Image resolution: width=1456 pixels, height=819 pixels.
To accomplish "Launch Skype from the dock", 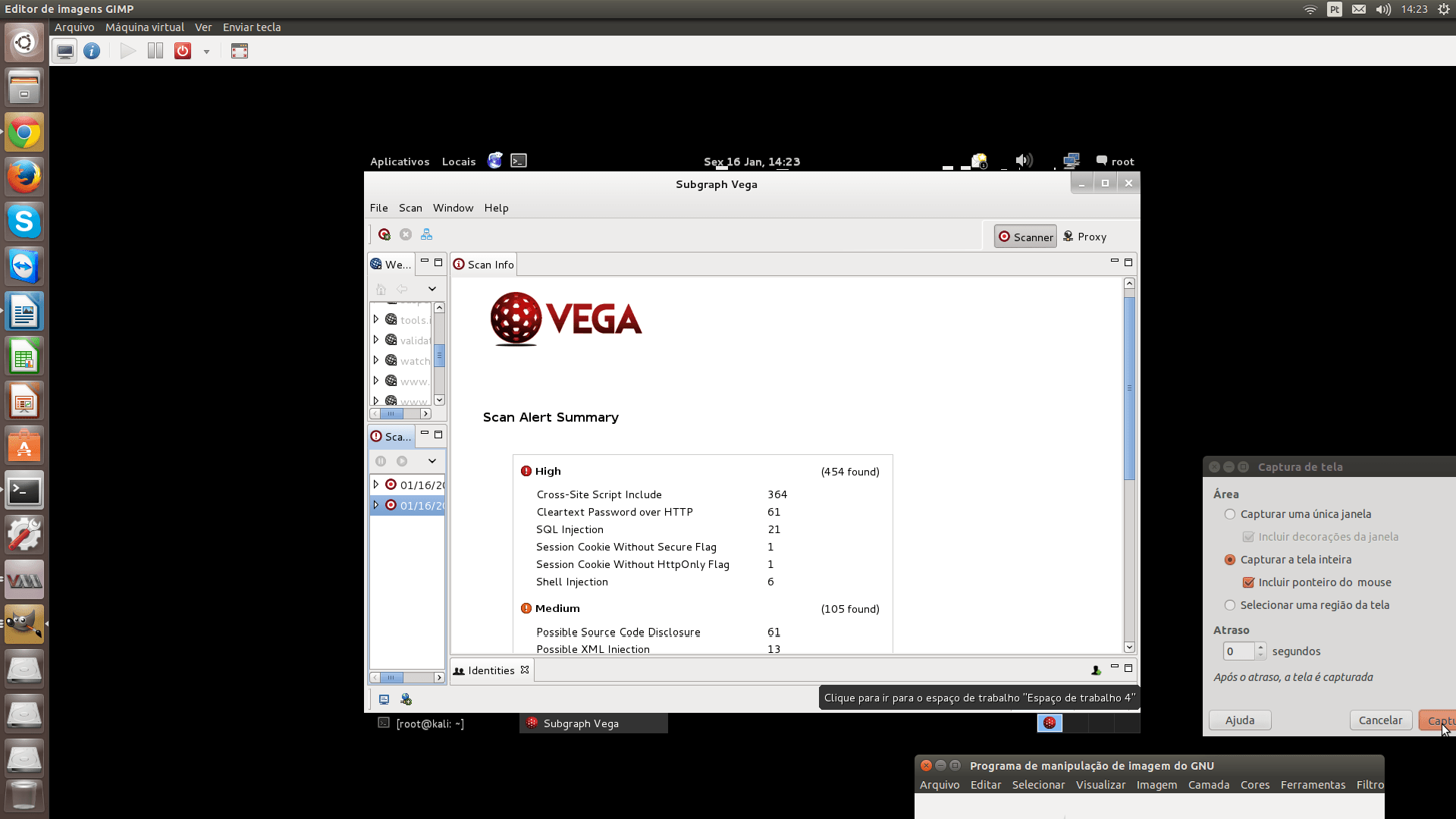I will [24, 221].
